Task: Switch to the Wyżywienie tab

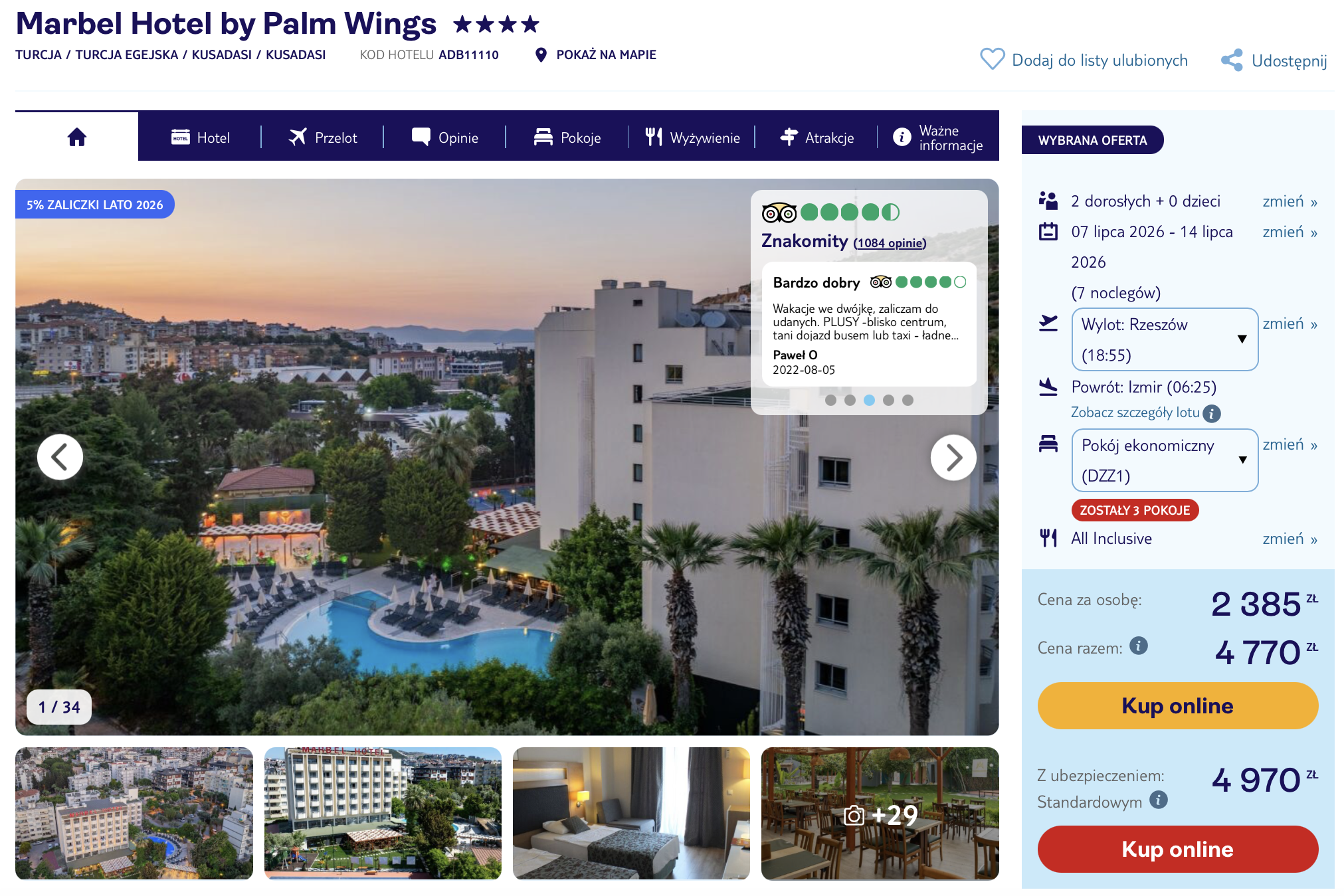Action: click(x=692, y=137)
